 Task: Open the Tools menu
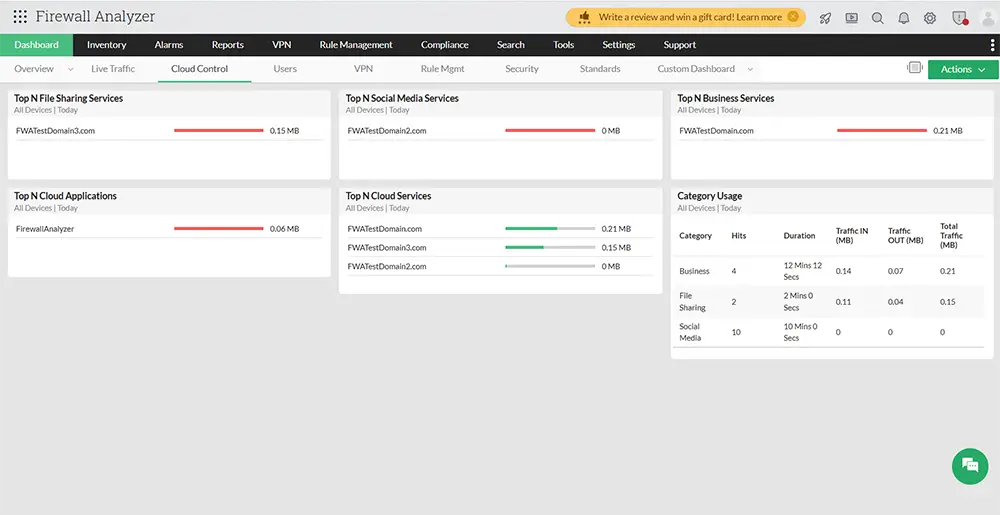(563, 45)
